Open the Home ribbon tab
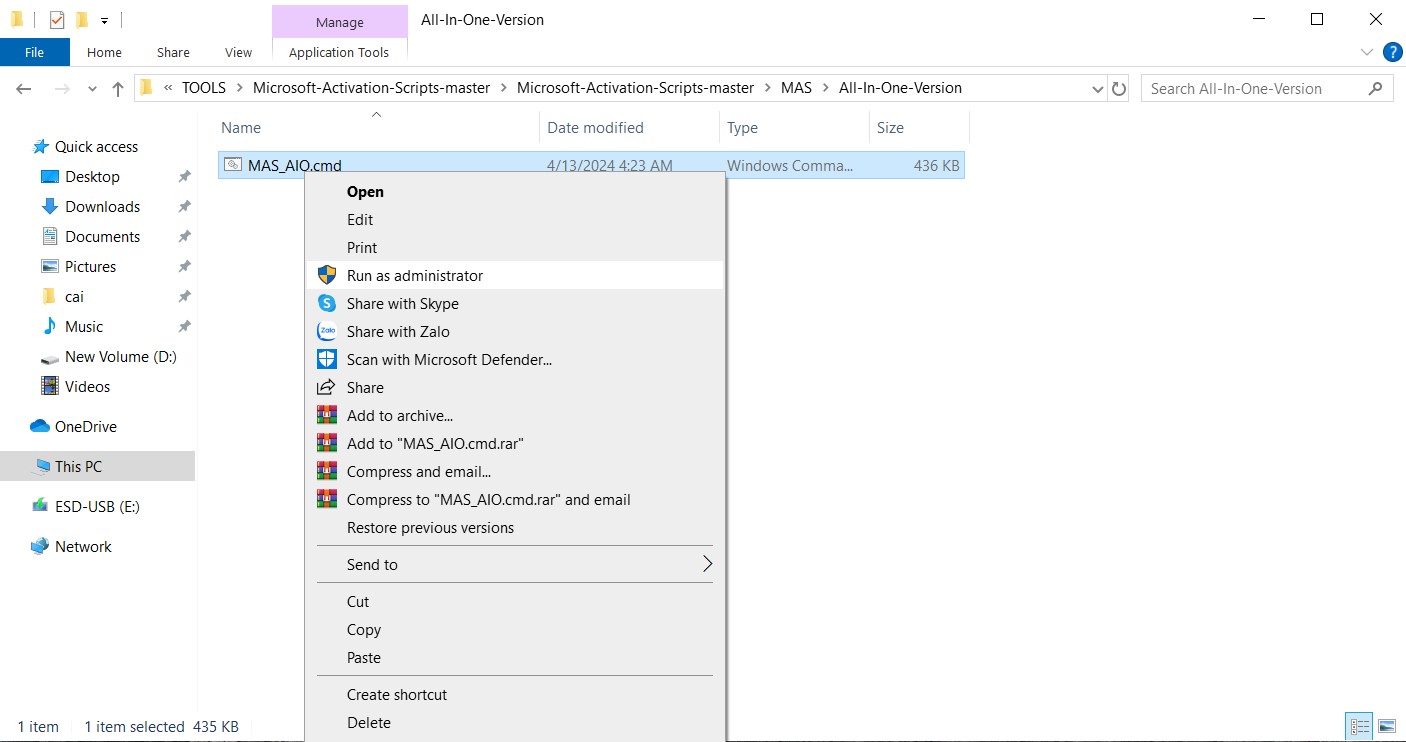The image size is (1406, 742). coord(104,52)
